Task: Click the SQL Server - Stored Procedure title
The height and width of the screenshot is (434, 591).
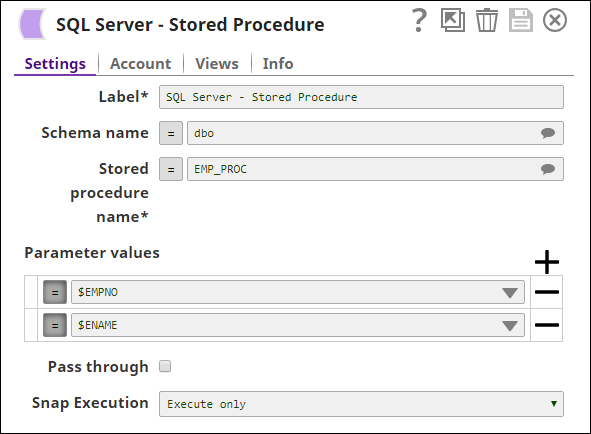Action: [190, 25]
